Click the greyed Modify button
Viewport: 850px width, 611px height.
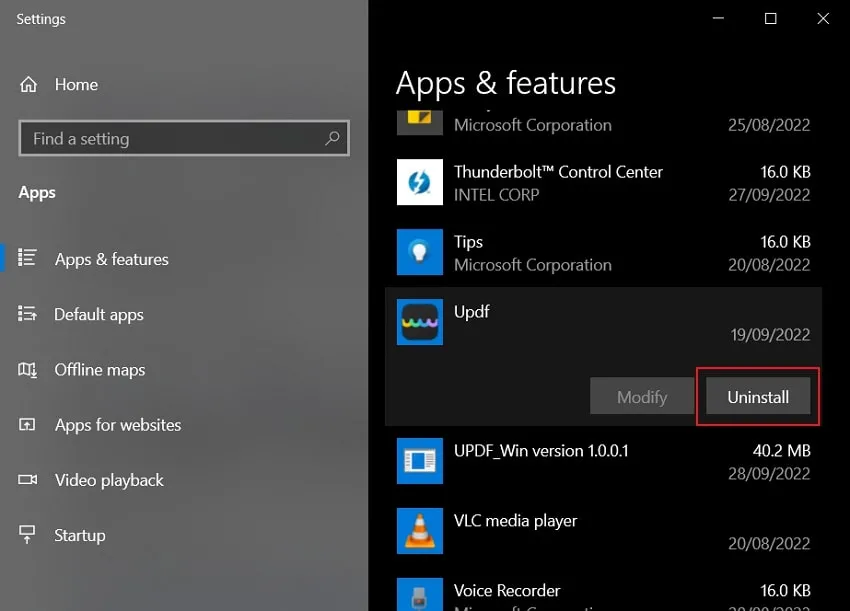point(642,396)
